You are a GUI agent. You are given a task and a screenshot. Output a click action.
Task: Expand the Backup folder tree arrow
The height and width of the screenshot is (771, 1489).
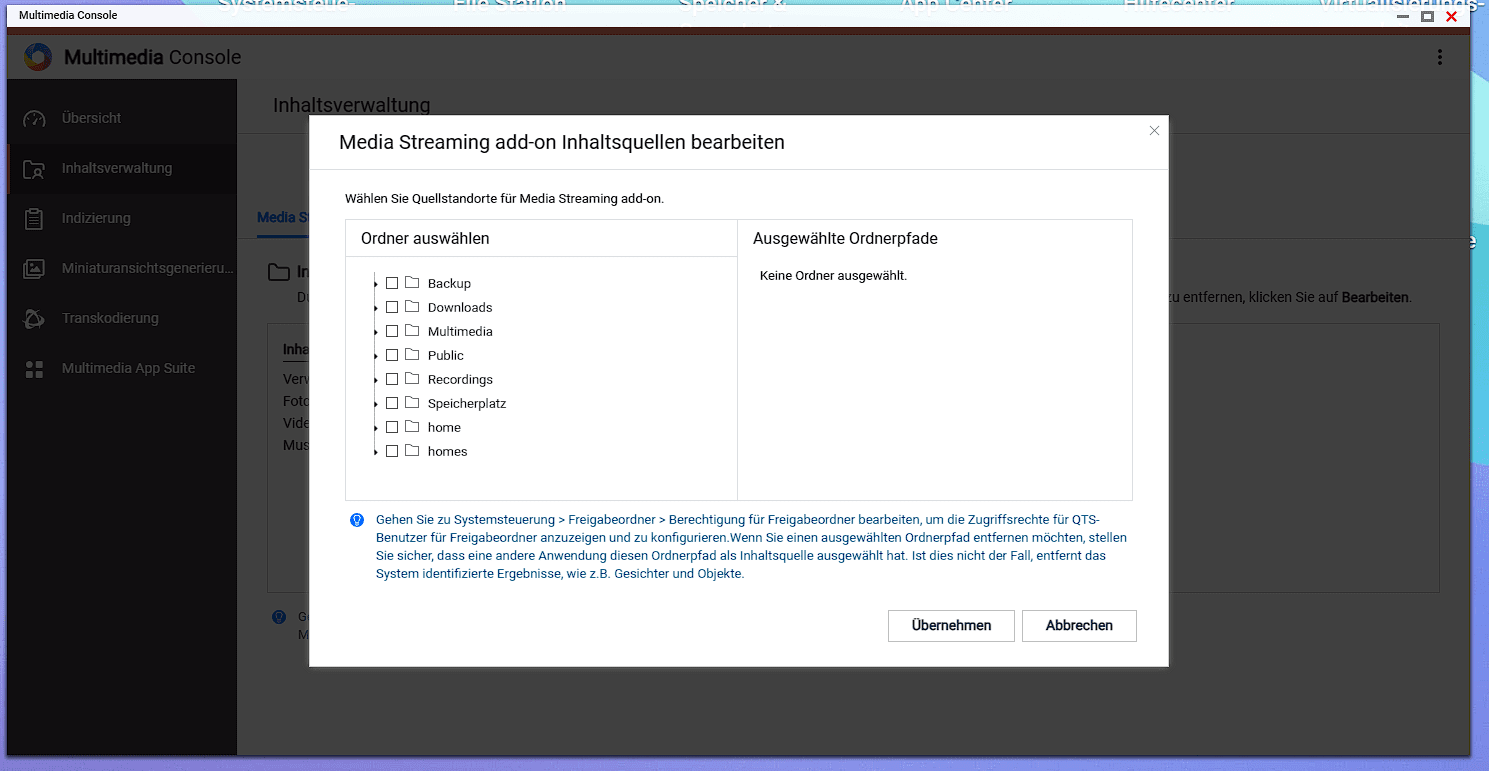(x=376, y=284)
